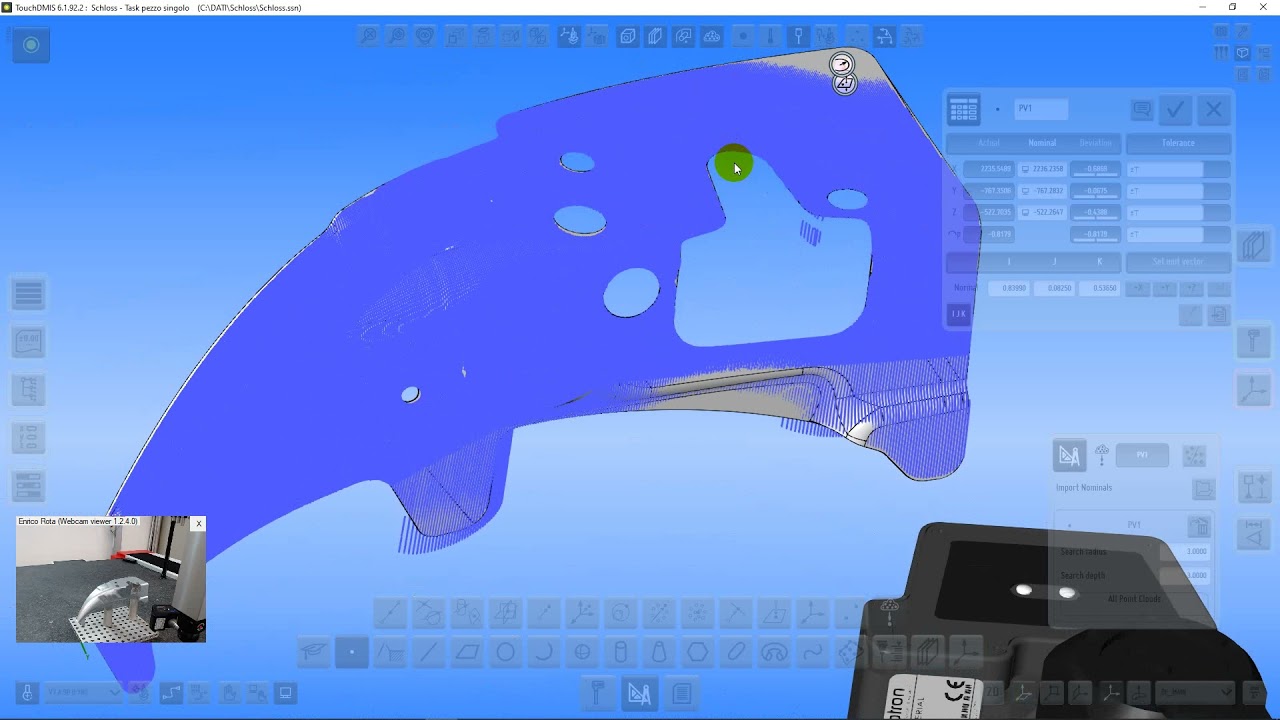Click the zoom fit magnifier in top toolbar
Image resolution: width=1280 pixels, height=720 pixels.
tap(369, 36)
